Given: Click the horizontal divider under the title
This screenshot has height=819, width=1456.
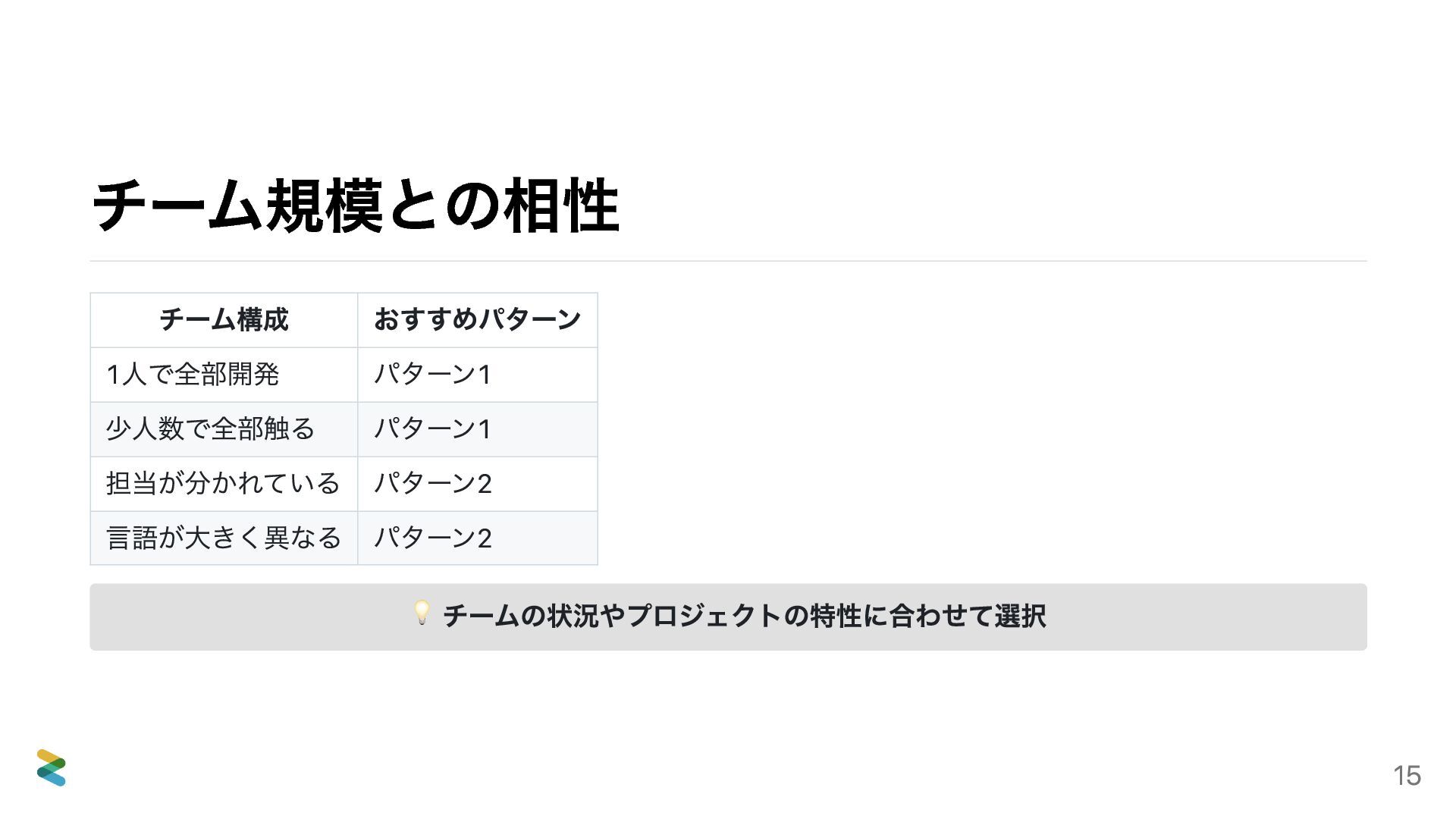Looking at the screenshot, I should 728,261.
